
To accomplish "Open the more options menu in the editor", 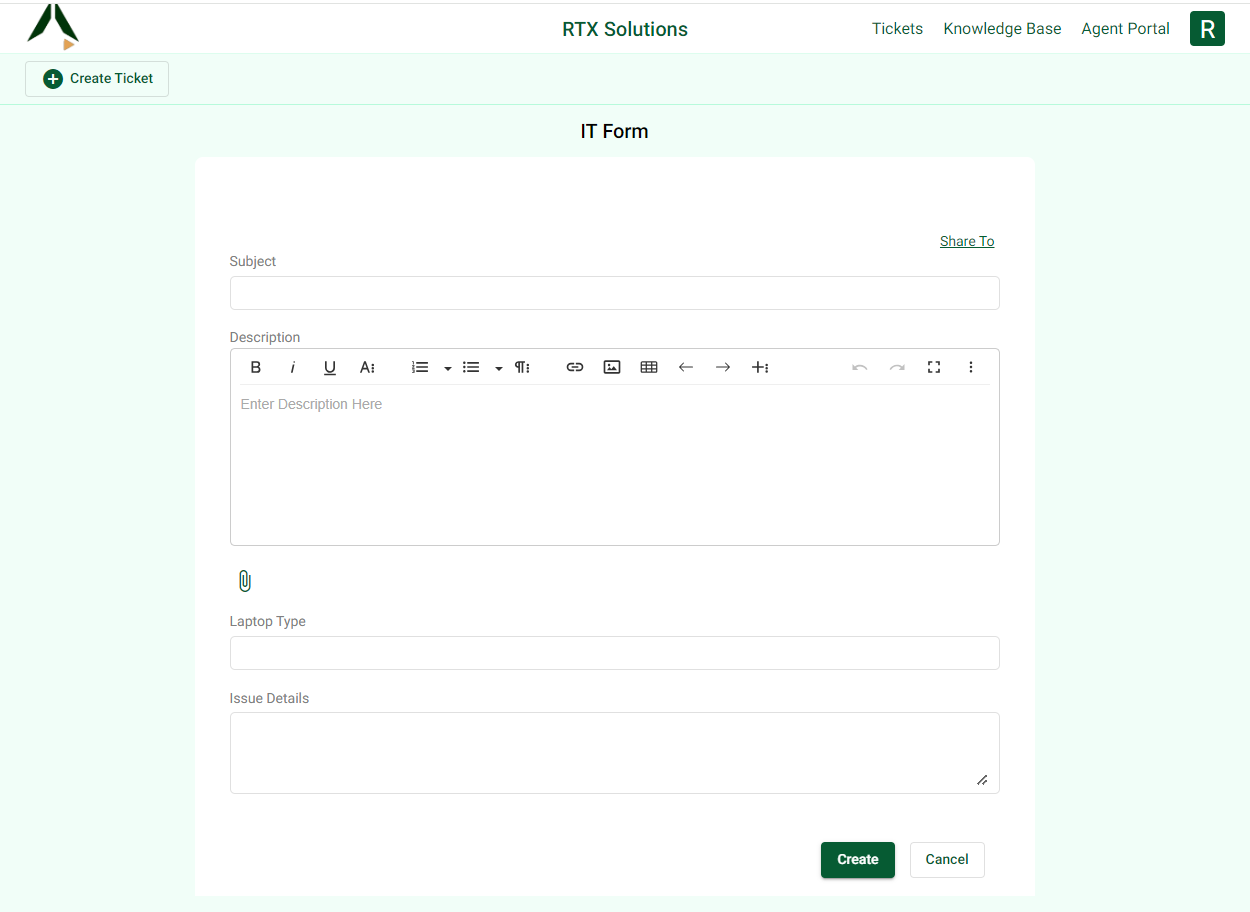I will [970, 367].
